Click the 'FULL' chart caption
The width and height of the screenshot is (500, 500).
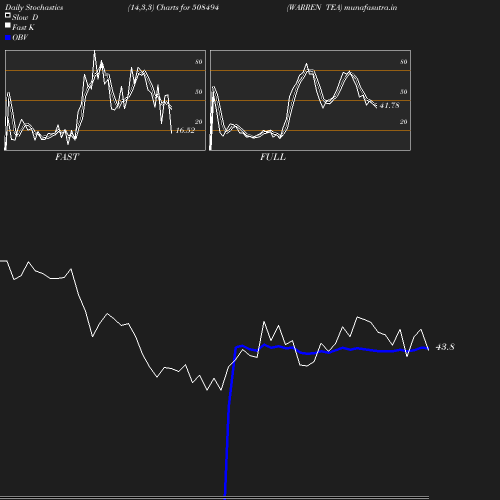click(273, 157)
